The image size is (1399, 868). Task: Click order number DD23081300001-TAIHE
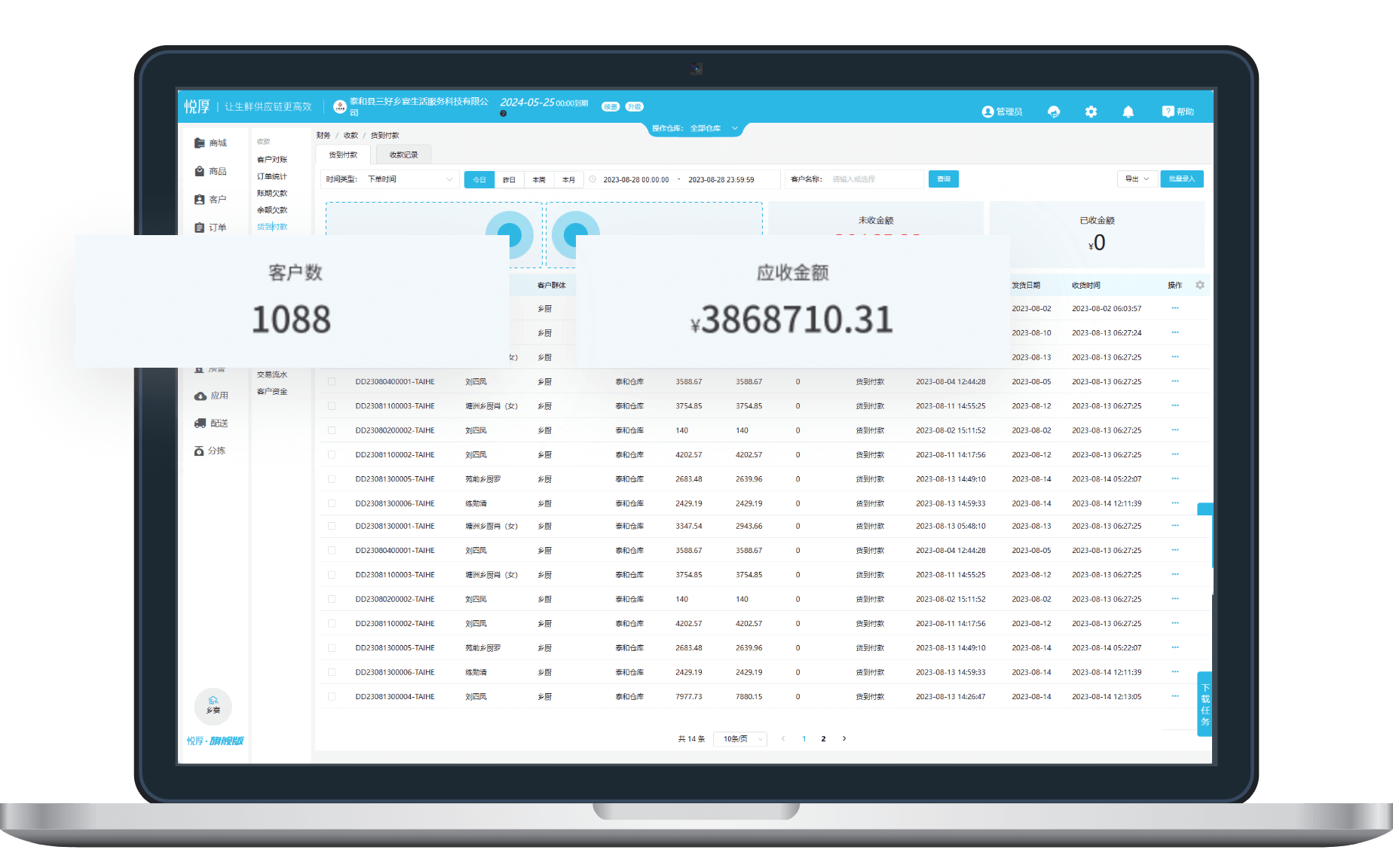[x=395, y=527]
